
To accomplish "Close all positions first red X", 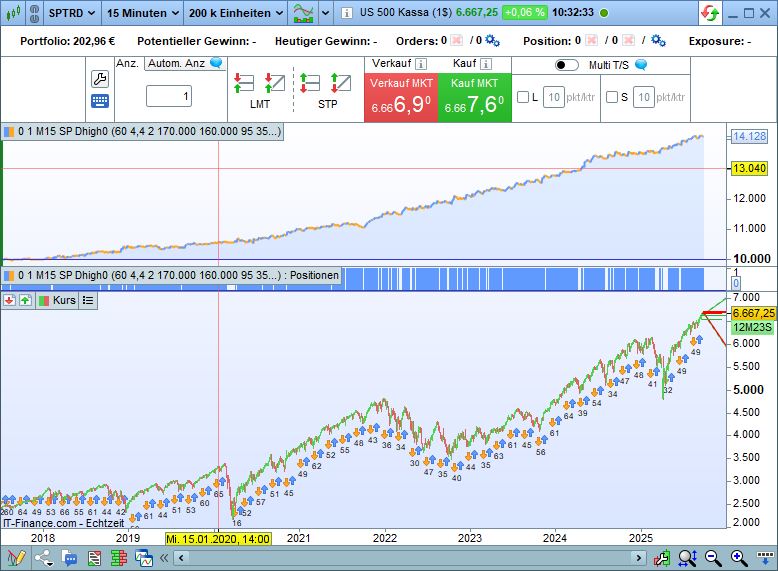I will click(591, 40).
